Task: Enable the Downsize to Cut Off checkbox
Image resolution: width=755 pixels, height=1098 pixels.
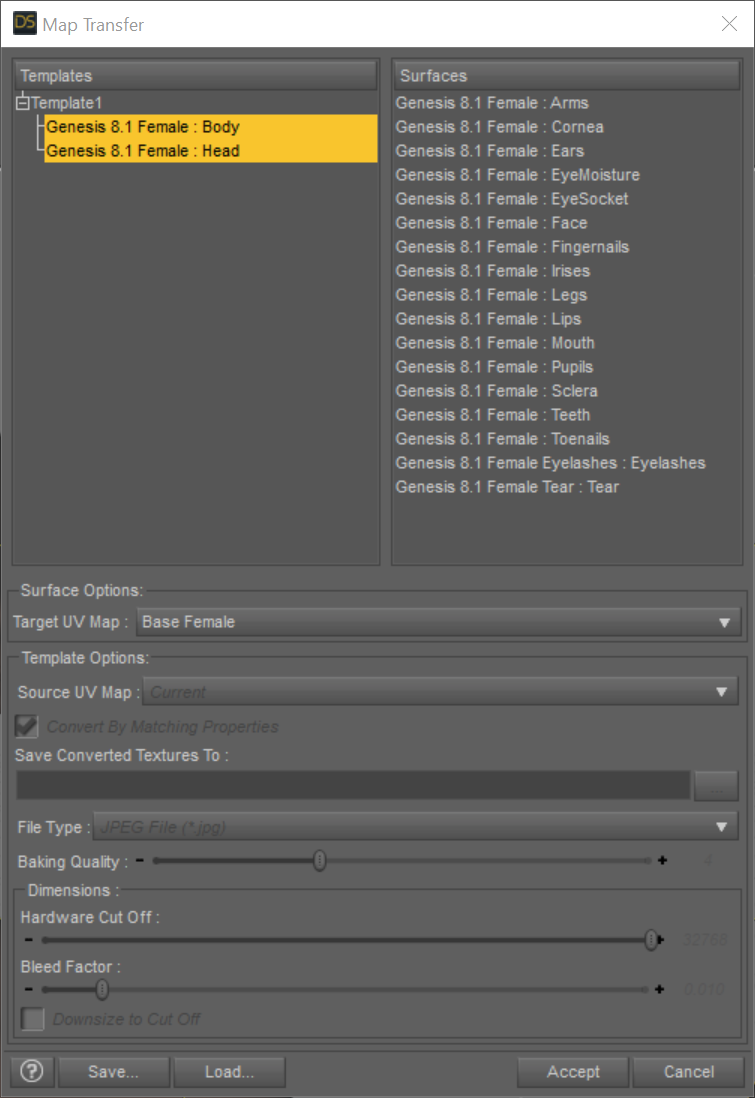Action: (32, 1019)
